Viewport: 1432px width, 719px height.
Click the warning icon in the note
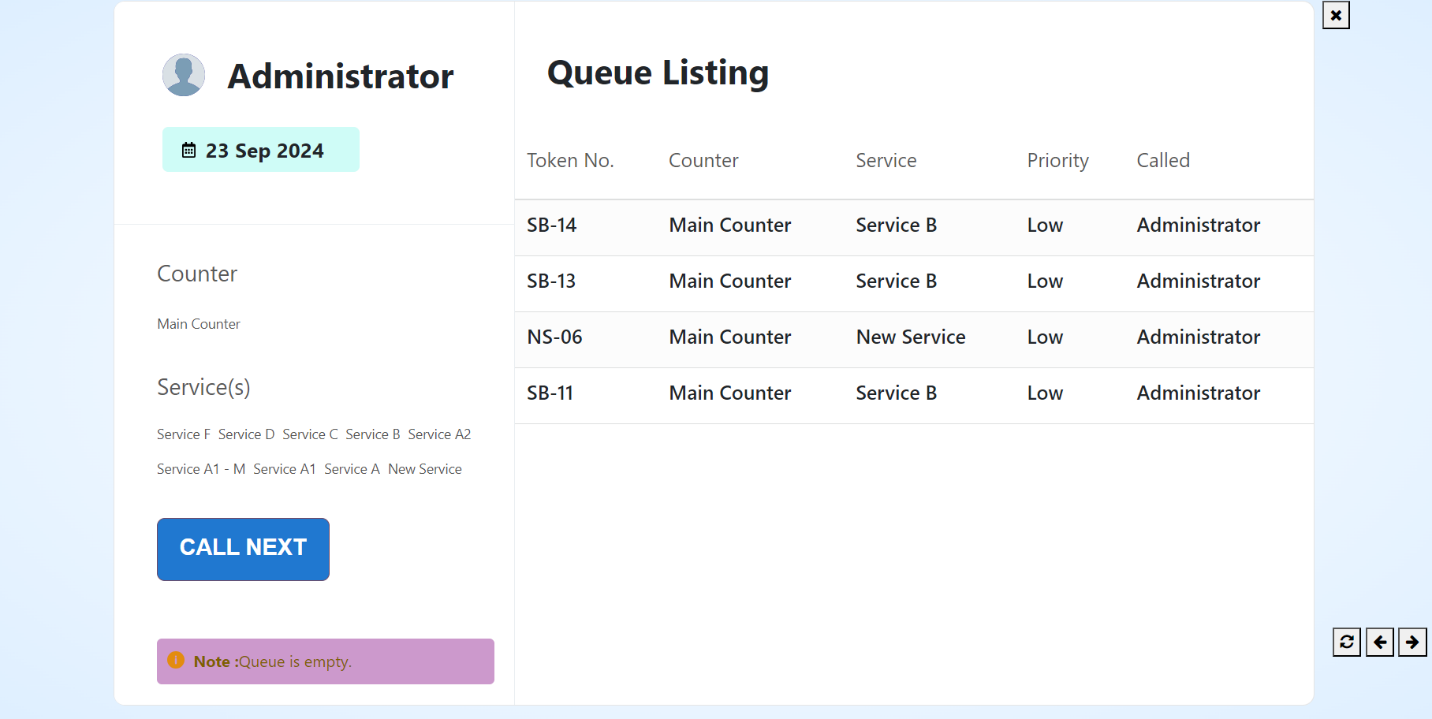(x=176, y=661)
